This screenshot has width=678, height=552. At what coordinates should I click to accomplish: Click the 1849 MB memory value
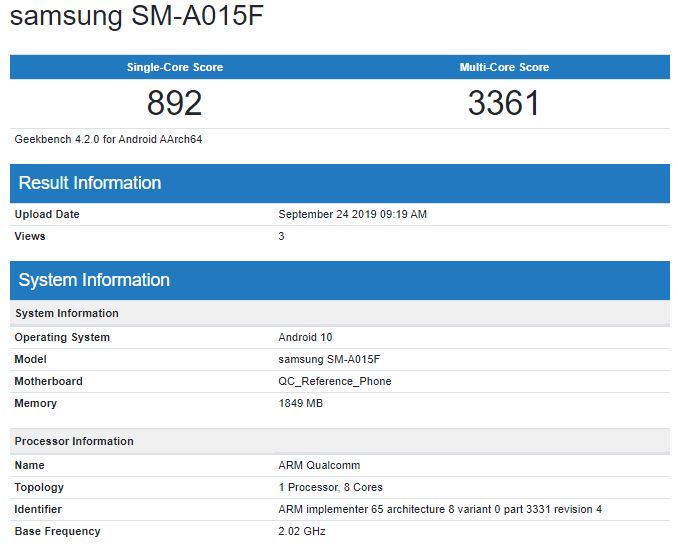(x=300, y=403)
